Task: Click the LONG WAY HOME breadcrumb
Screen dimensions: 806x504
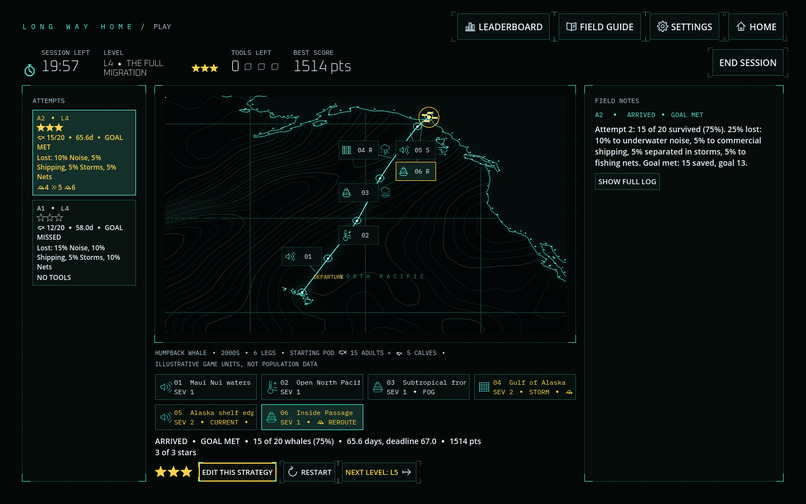Action: (77, 27)
